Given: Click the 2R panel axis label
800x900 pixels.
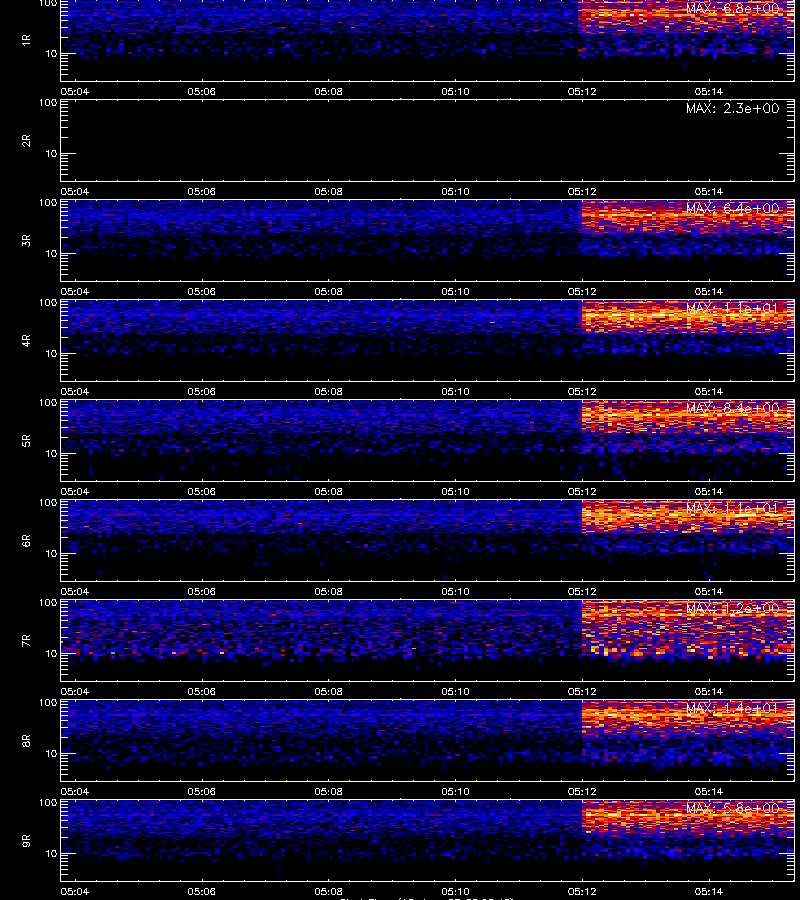Looking at the screenshot, I should tap(26, 141).
